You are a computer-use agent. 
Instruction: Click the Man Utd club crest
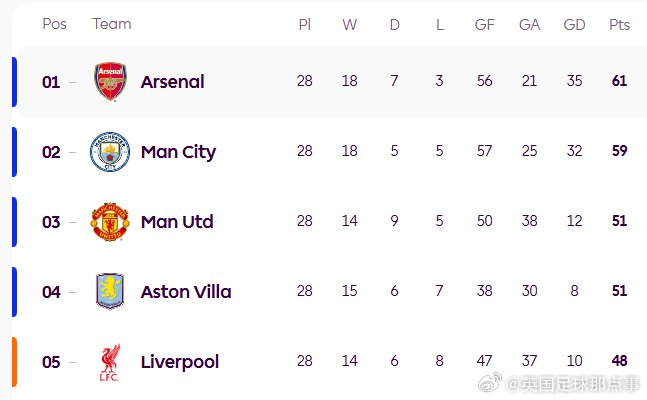tap(110, 222)
